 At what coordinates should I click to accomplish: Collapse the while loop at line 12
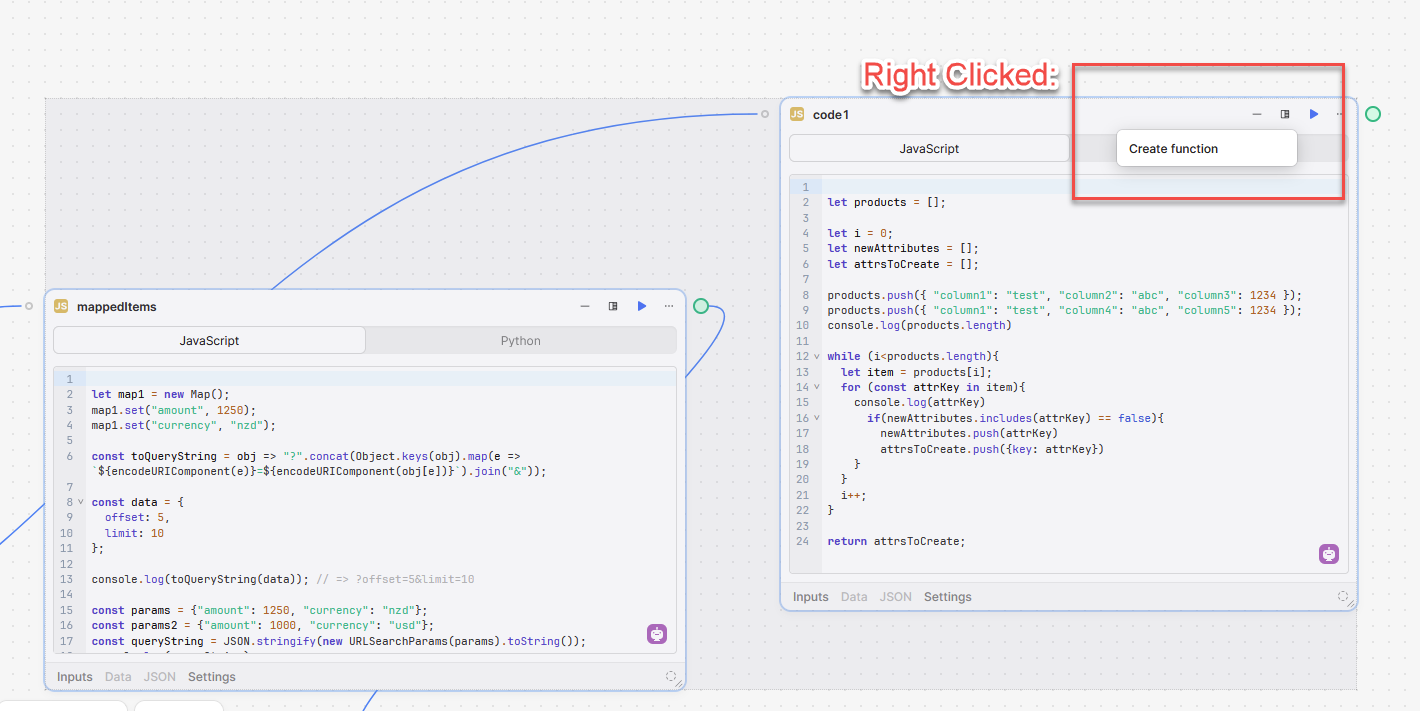[x=817, y=356]
